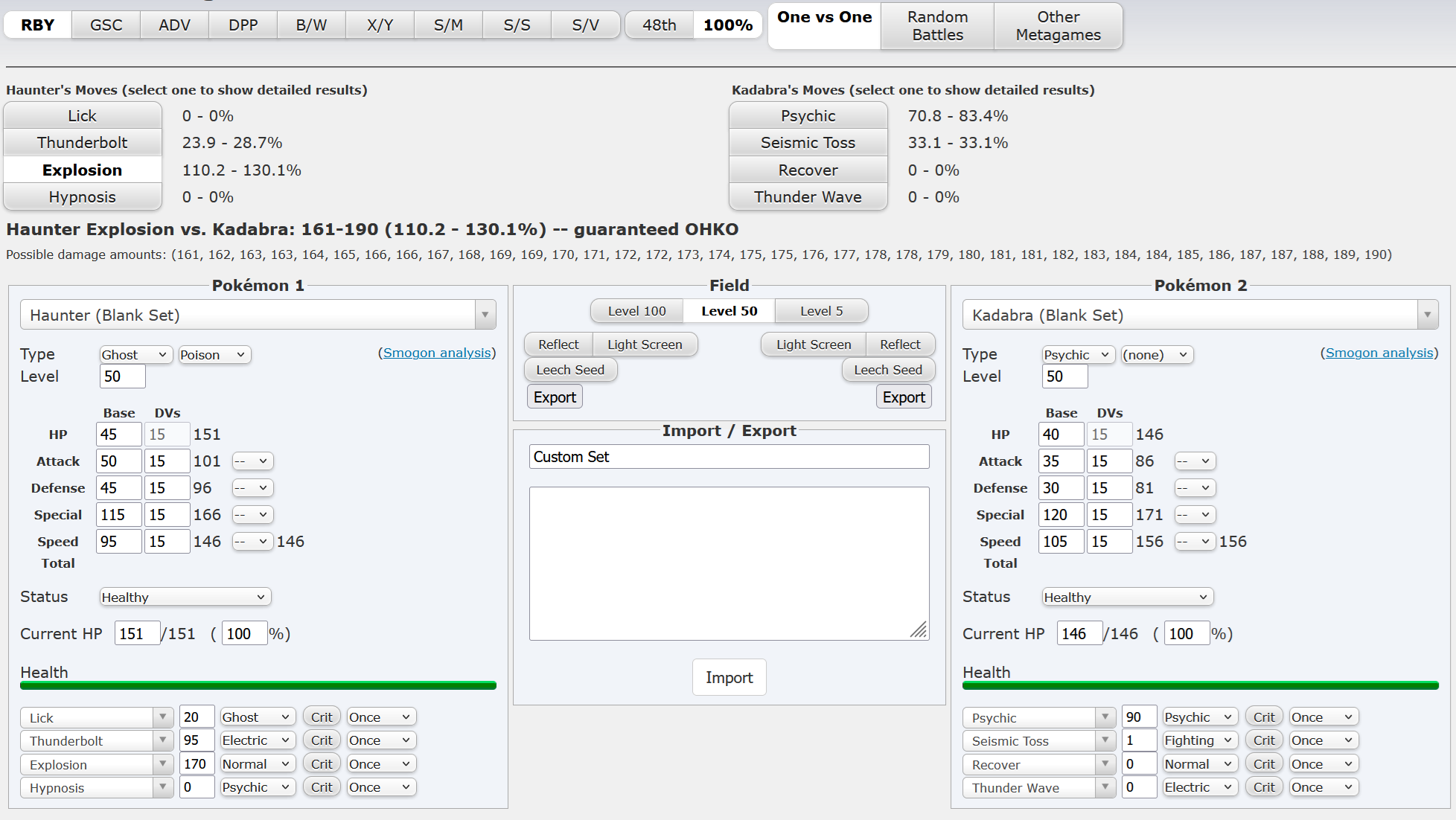Click the Import button
Screen dimensions: 1456x820
(x=729, y=677)
